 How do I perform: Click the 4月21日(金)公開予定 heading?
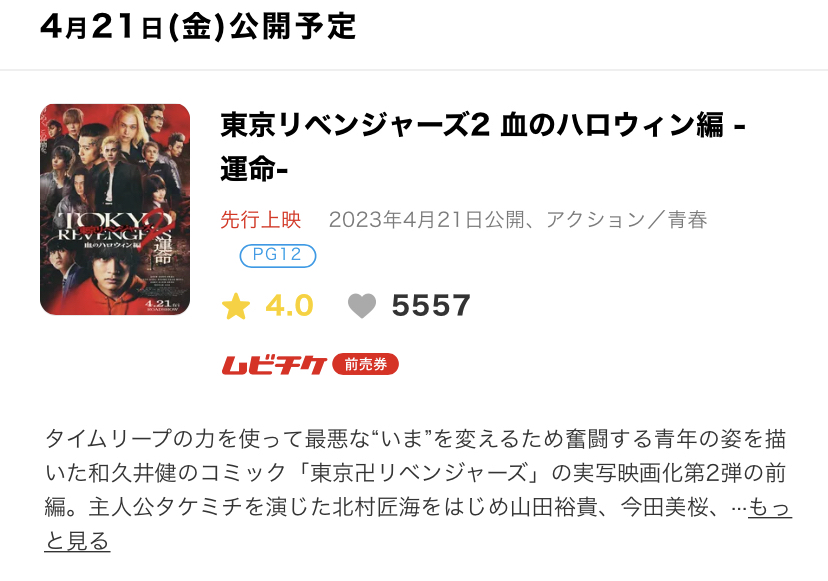(198, 26)
